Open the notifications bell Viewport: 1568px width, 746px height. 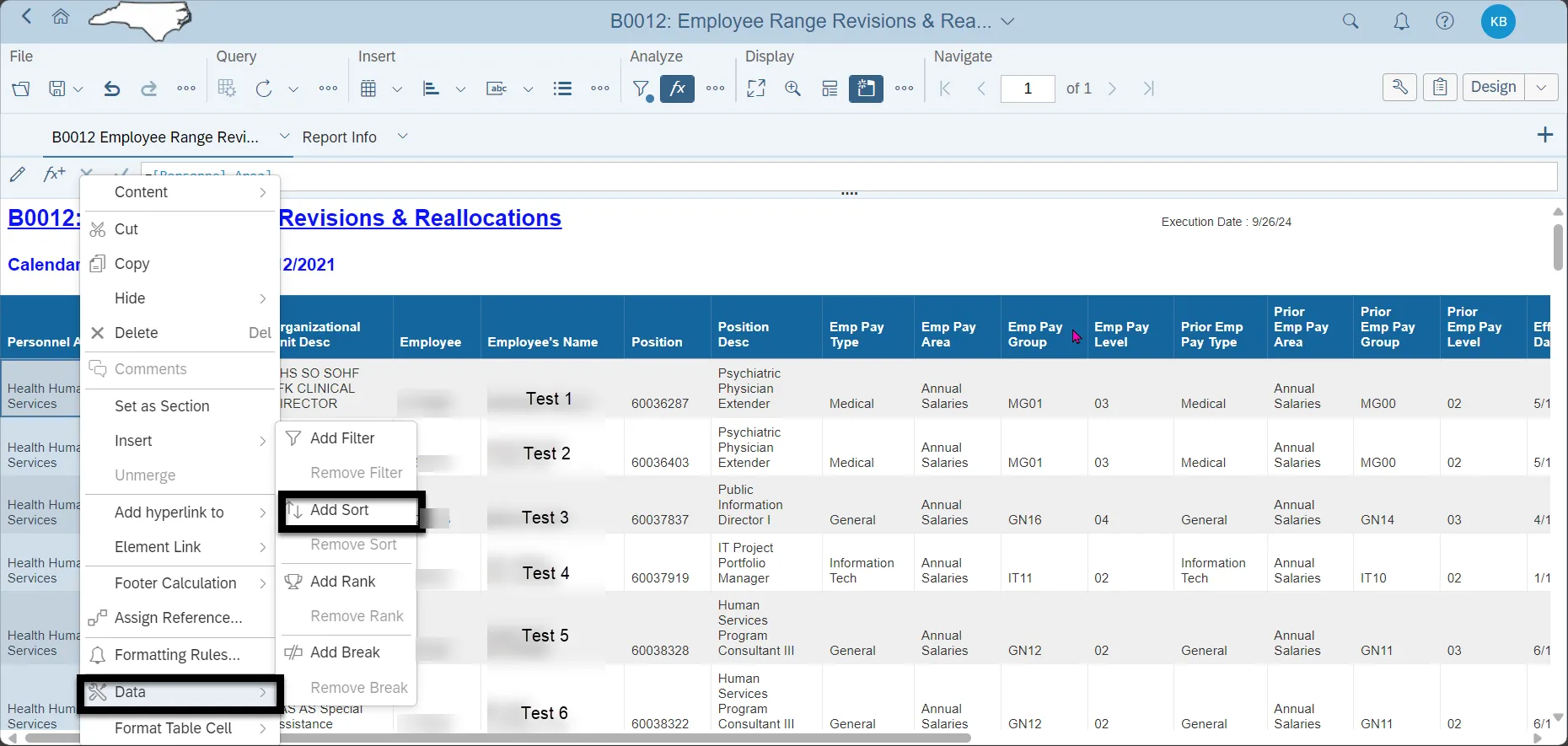pos(1401,22)
